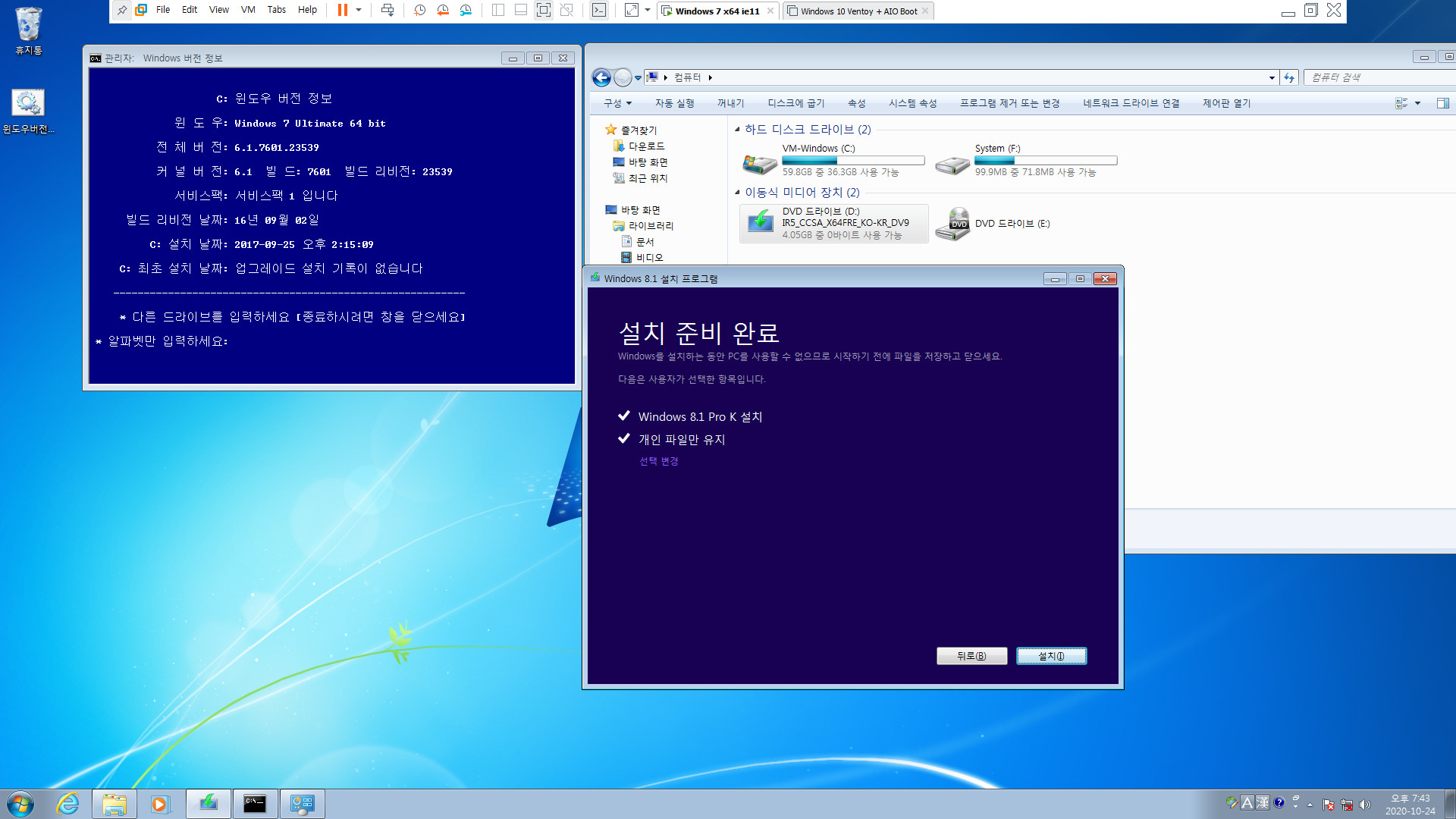1456x819 pixels.
Task: Open Control Panel (제어판 열기)
Action: [1226, 103]
